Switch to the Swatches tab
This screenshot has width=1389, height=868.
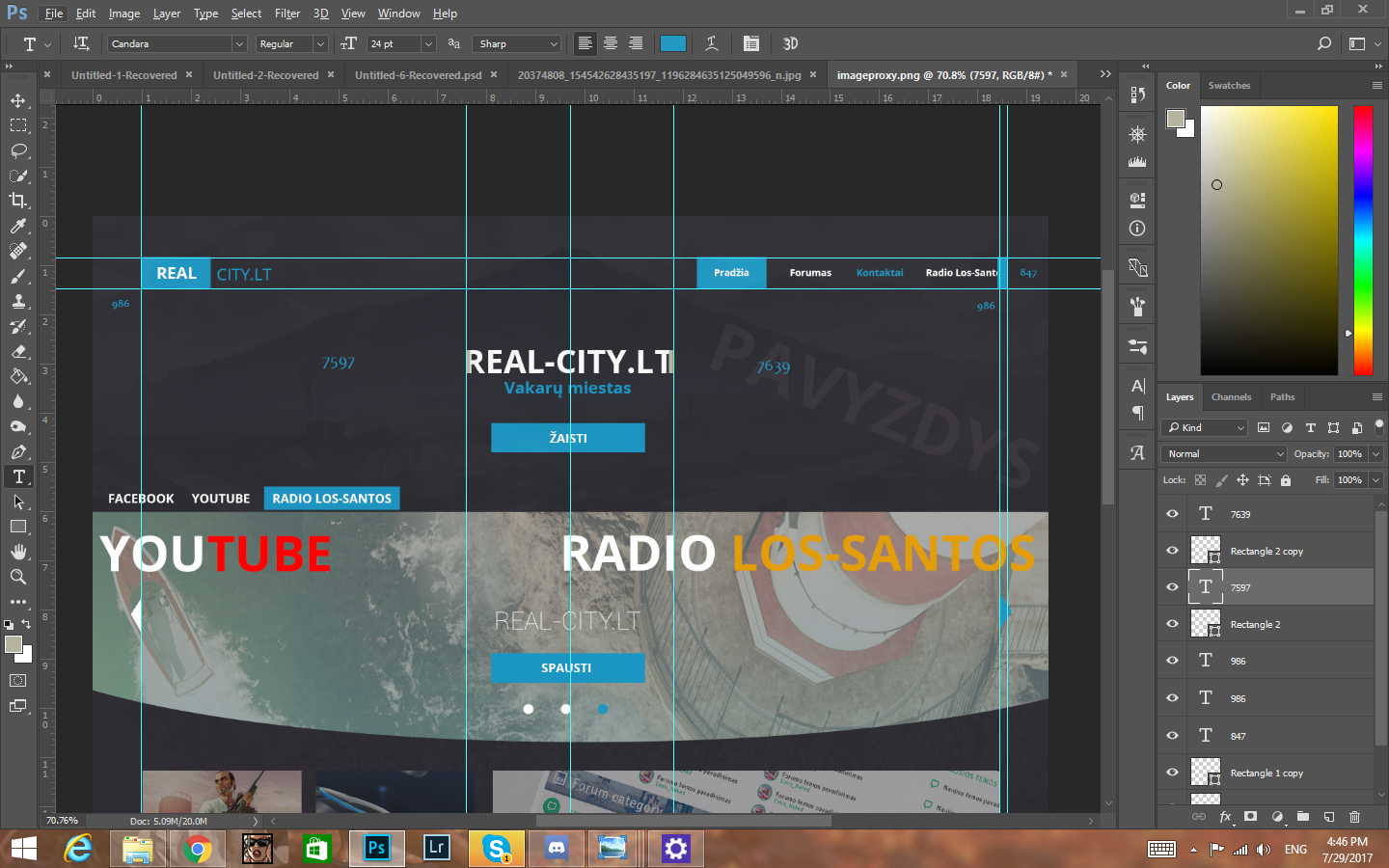pos(1229,85)
